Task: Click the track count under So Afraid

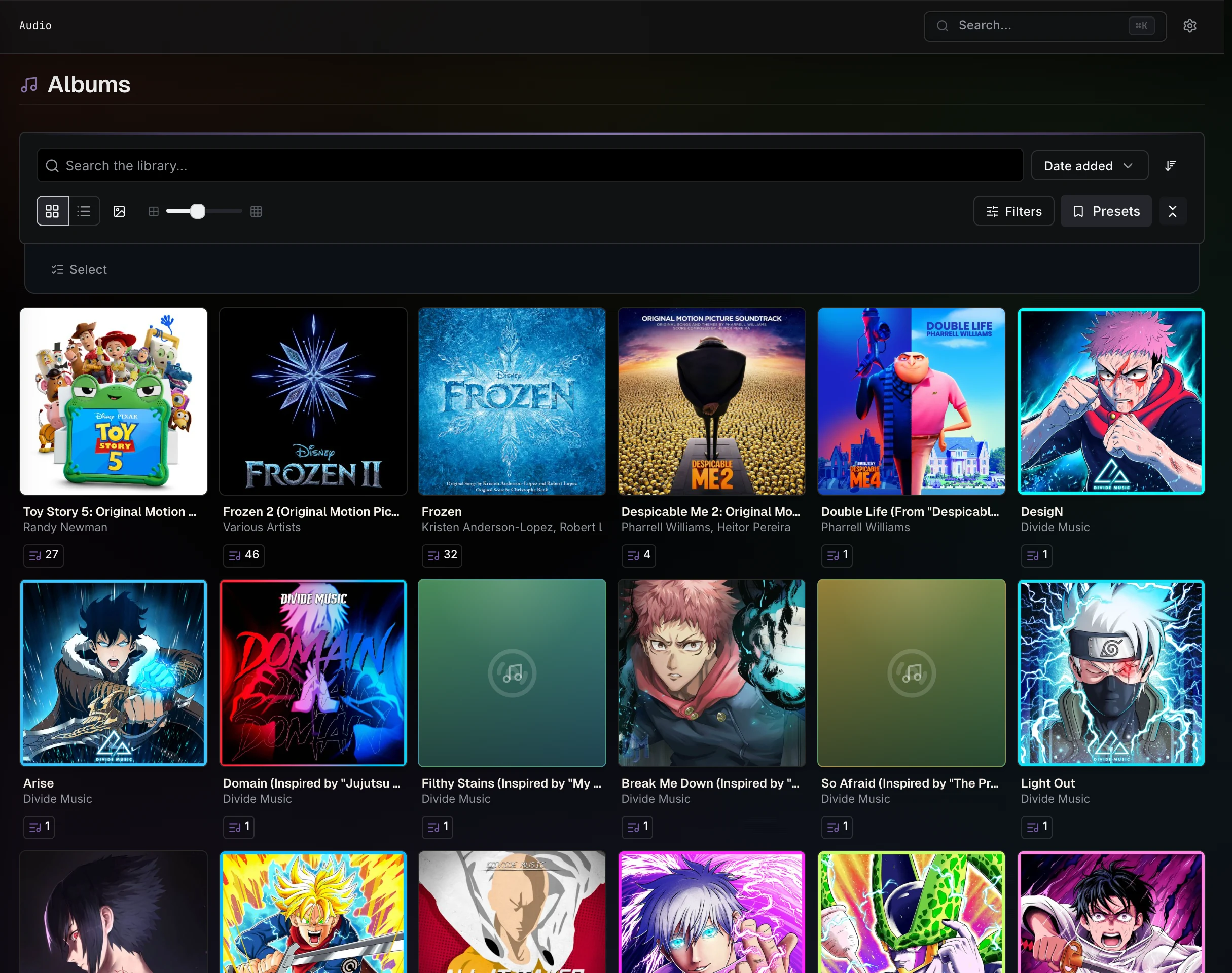Action: tap(837, 827)
